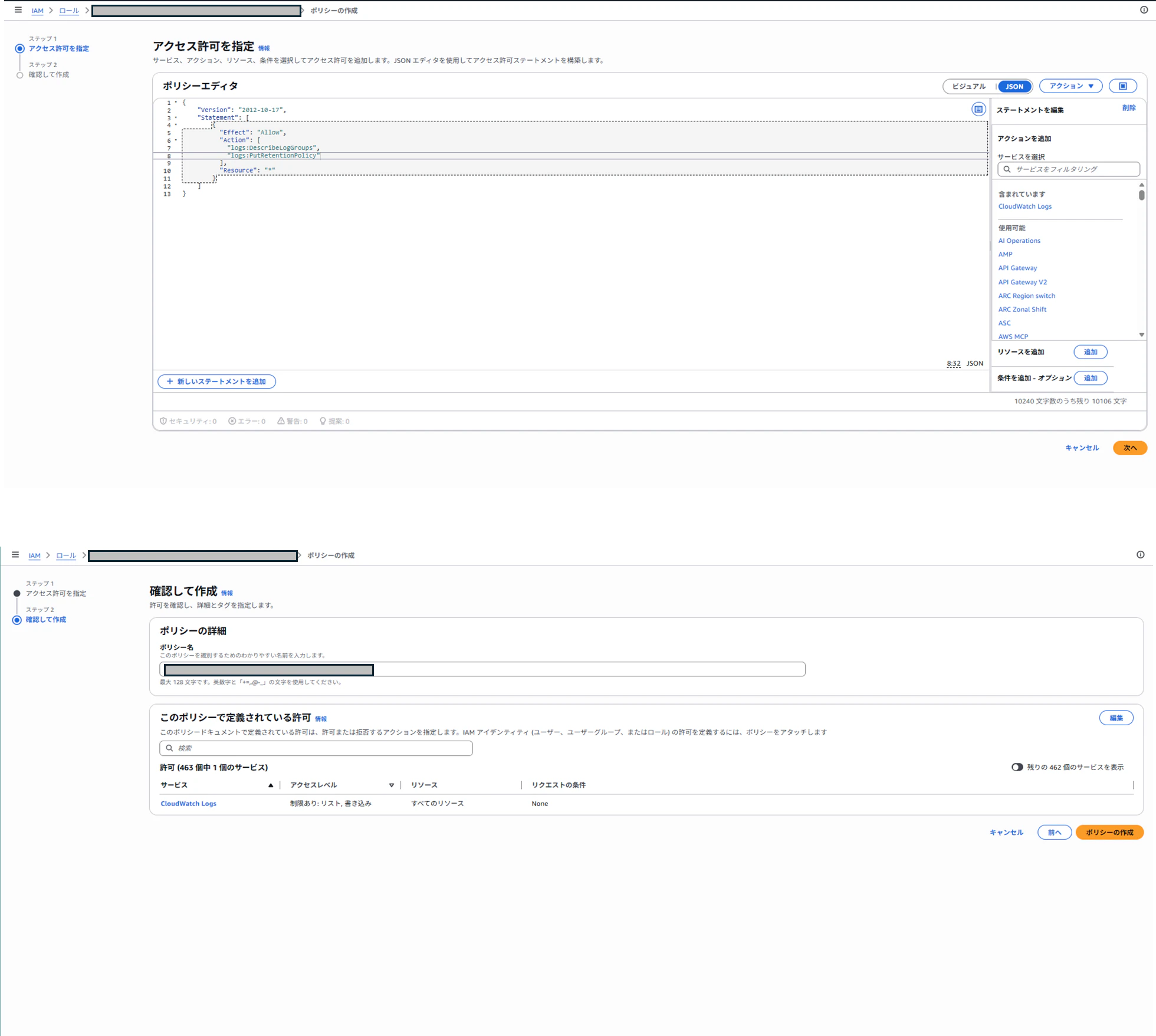Toggle 残りの 462 個のサービスを表示 switch
The height and width of the screenshot is (1036, 1156).
coord(1017,767)
